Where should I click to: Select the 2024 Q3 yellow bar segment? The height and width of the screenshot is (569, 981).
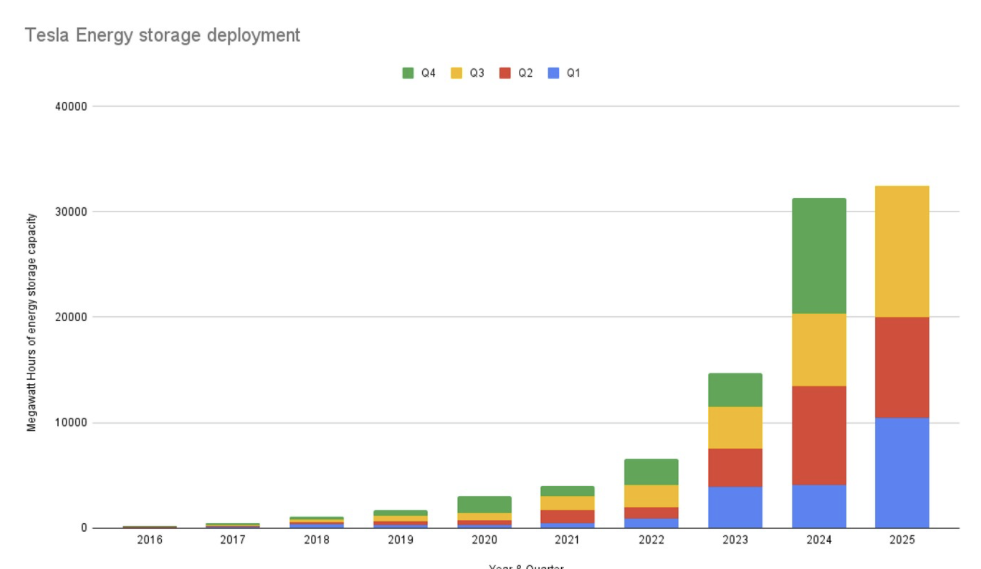coord(818,349)
